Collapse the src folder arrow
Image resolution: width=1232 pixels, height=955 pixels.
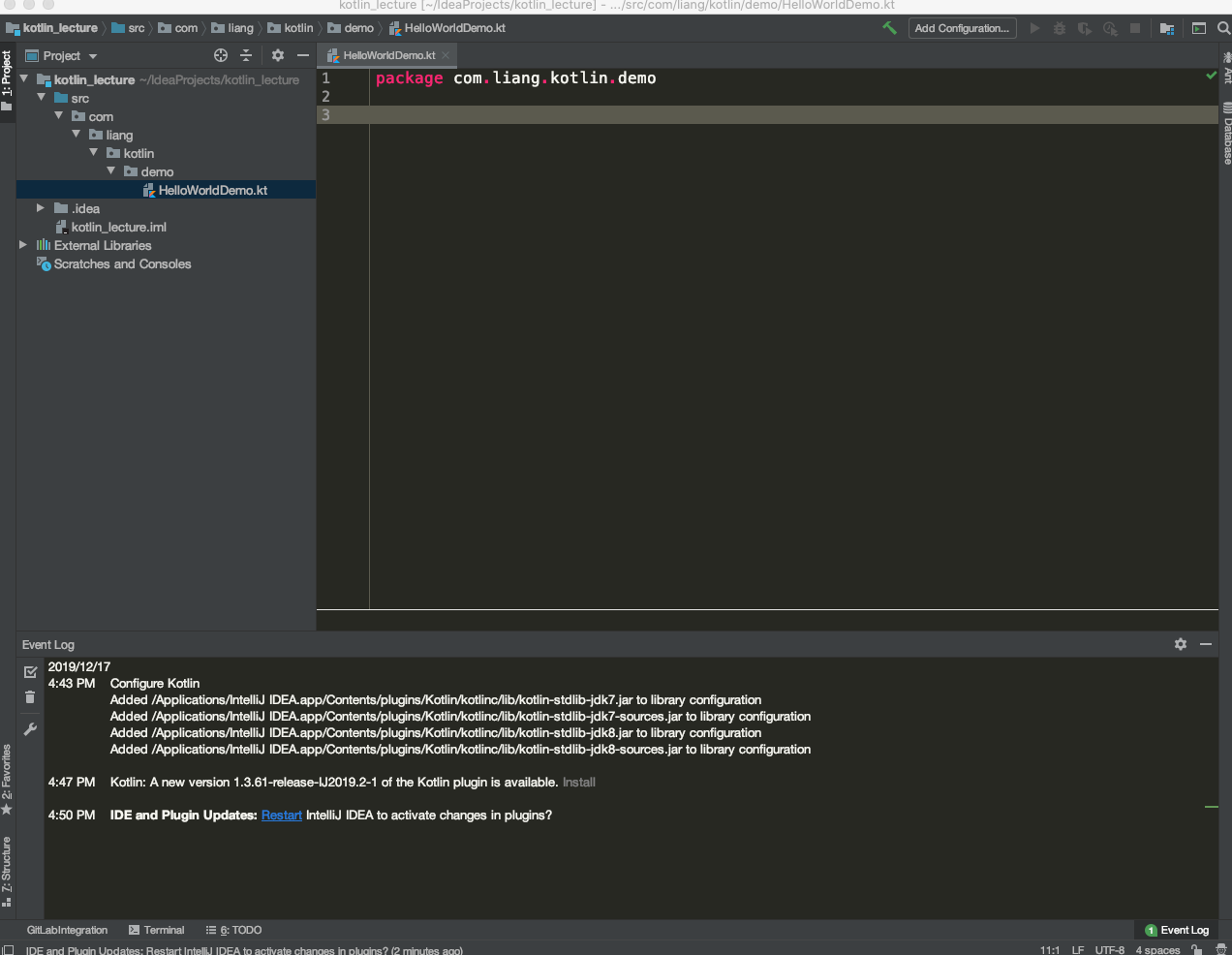pos(42,97)
